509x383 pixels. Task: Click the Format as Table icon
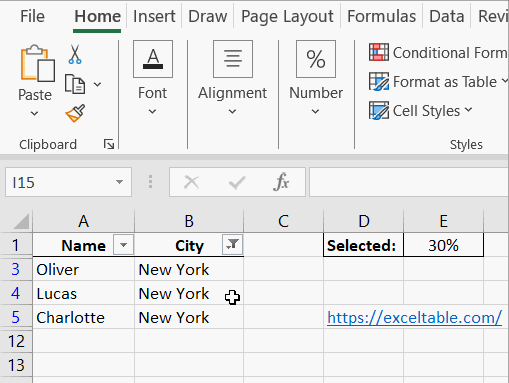tap(379, 82)
